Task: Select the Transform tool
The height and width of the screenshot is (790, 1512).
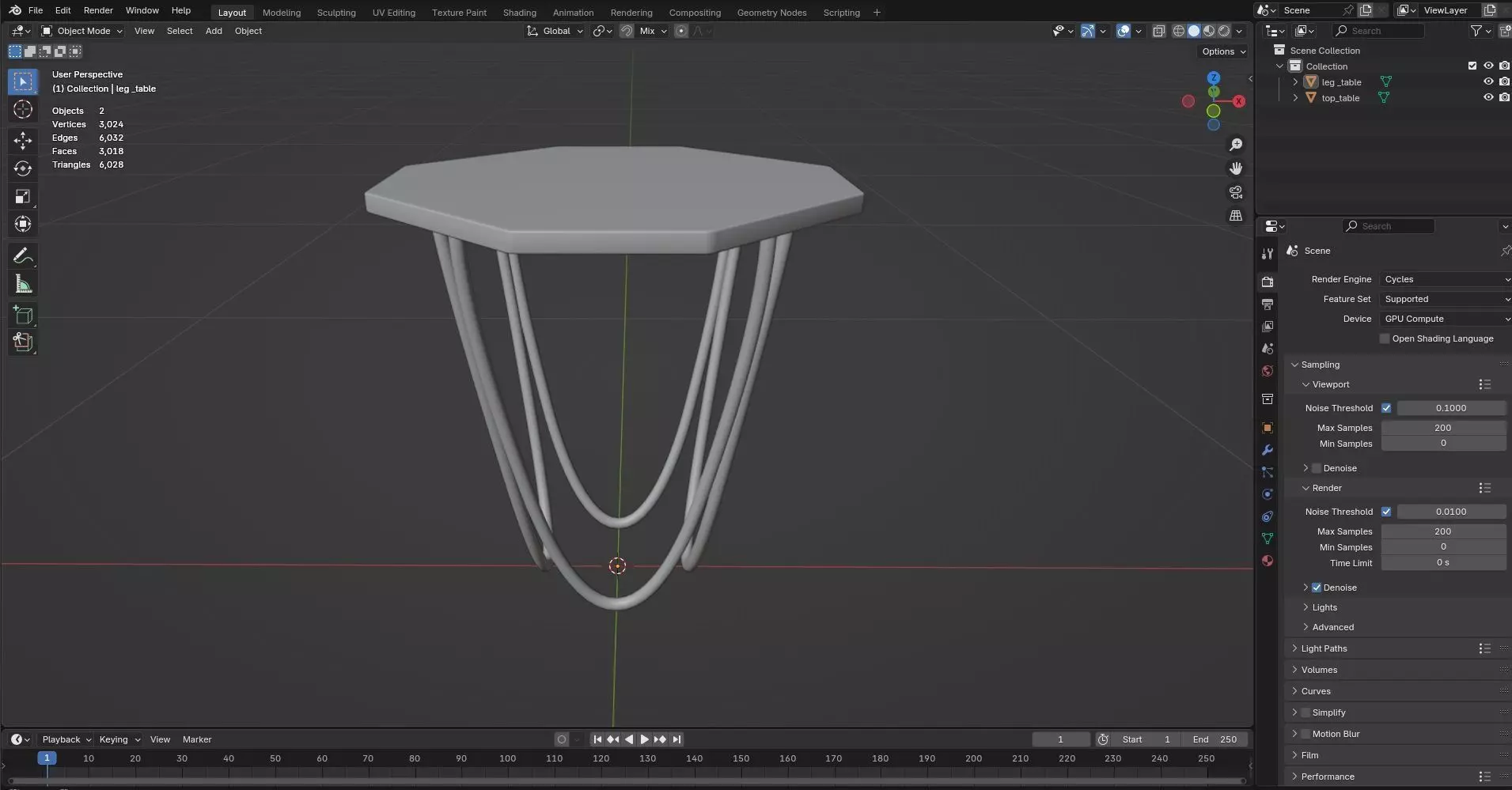Action: point(23,224)
